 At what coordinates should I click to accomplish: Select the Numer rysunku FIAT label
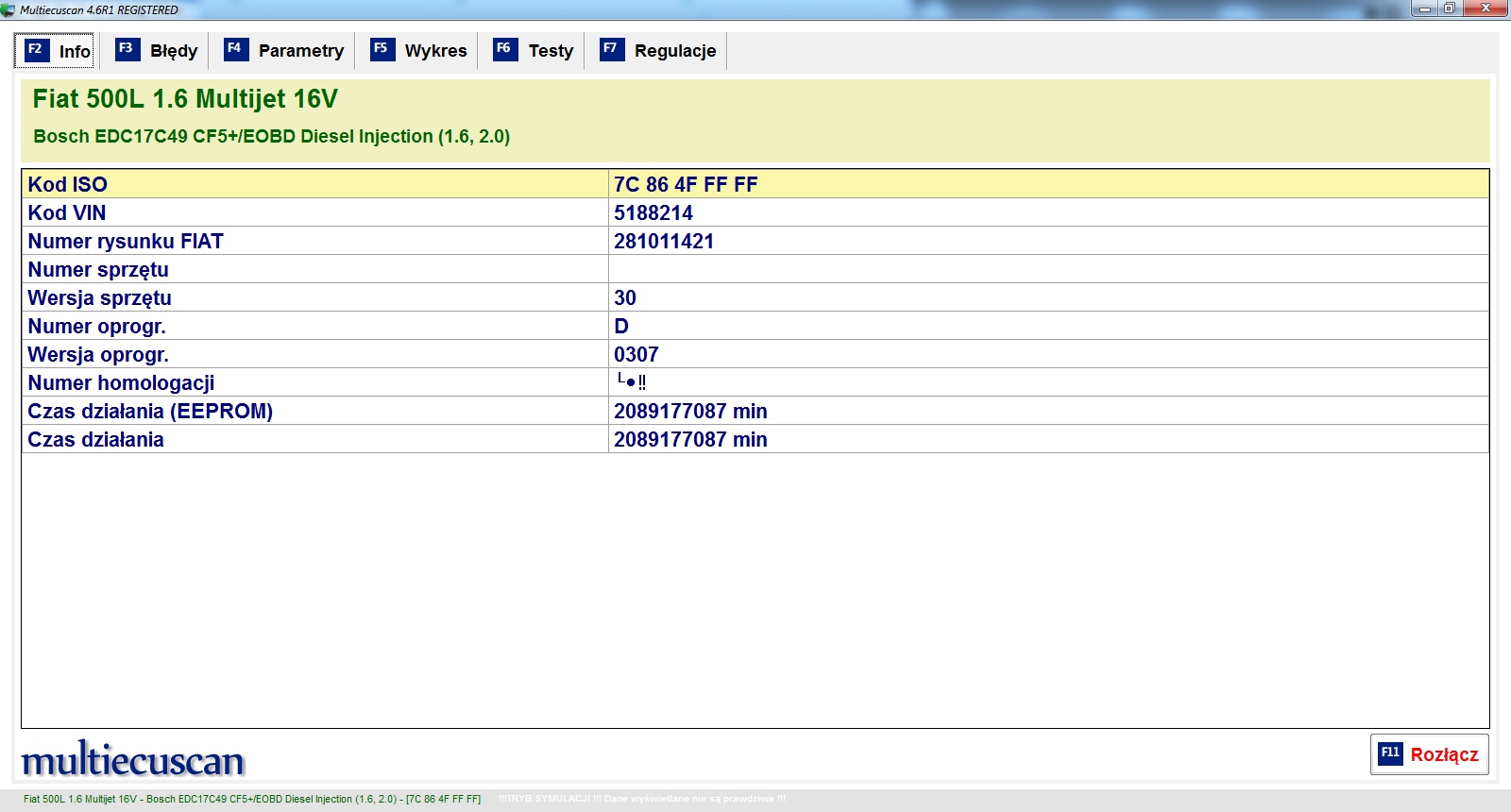[x=126, y=241]
